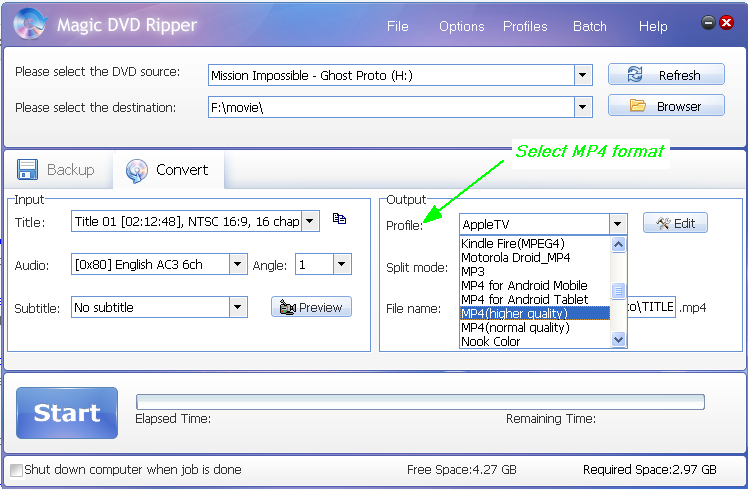This screenshot has height=490, width=748.
Task: Expand the Angle dropdown
Action: (342, 264)
